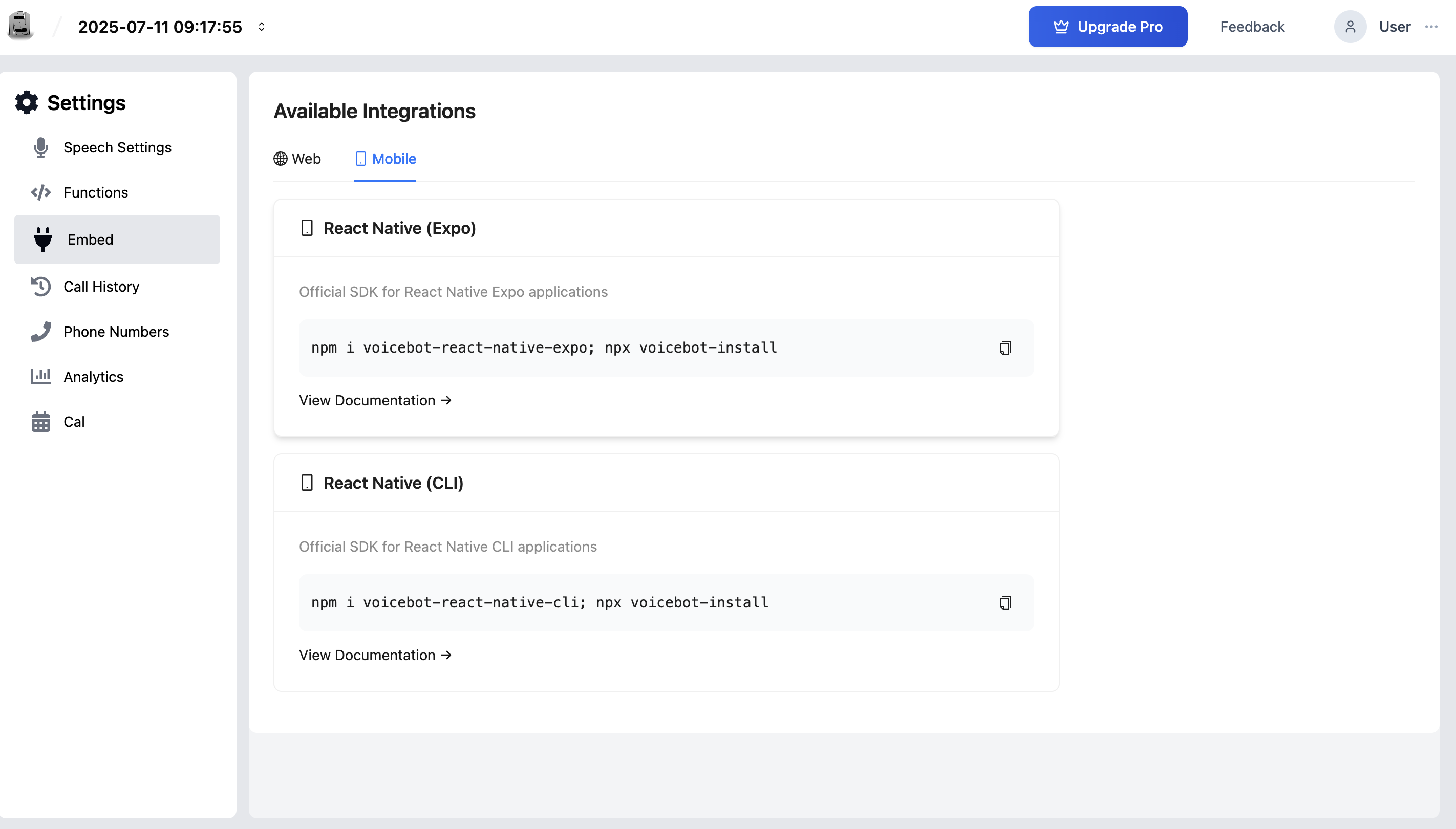Click the Call History clock icon
The image size is (1456, 829).
[41, 287]
